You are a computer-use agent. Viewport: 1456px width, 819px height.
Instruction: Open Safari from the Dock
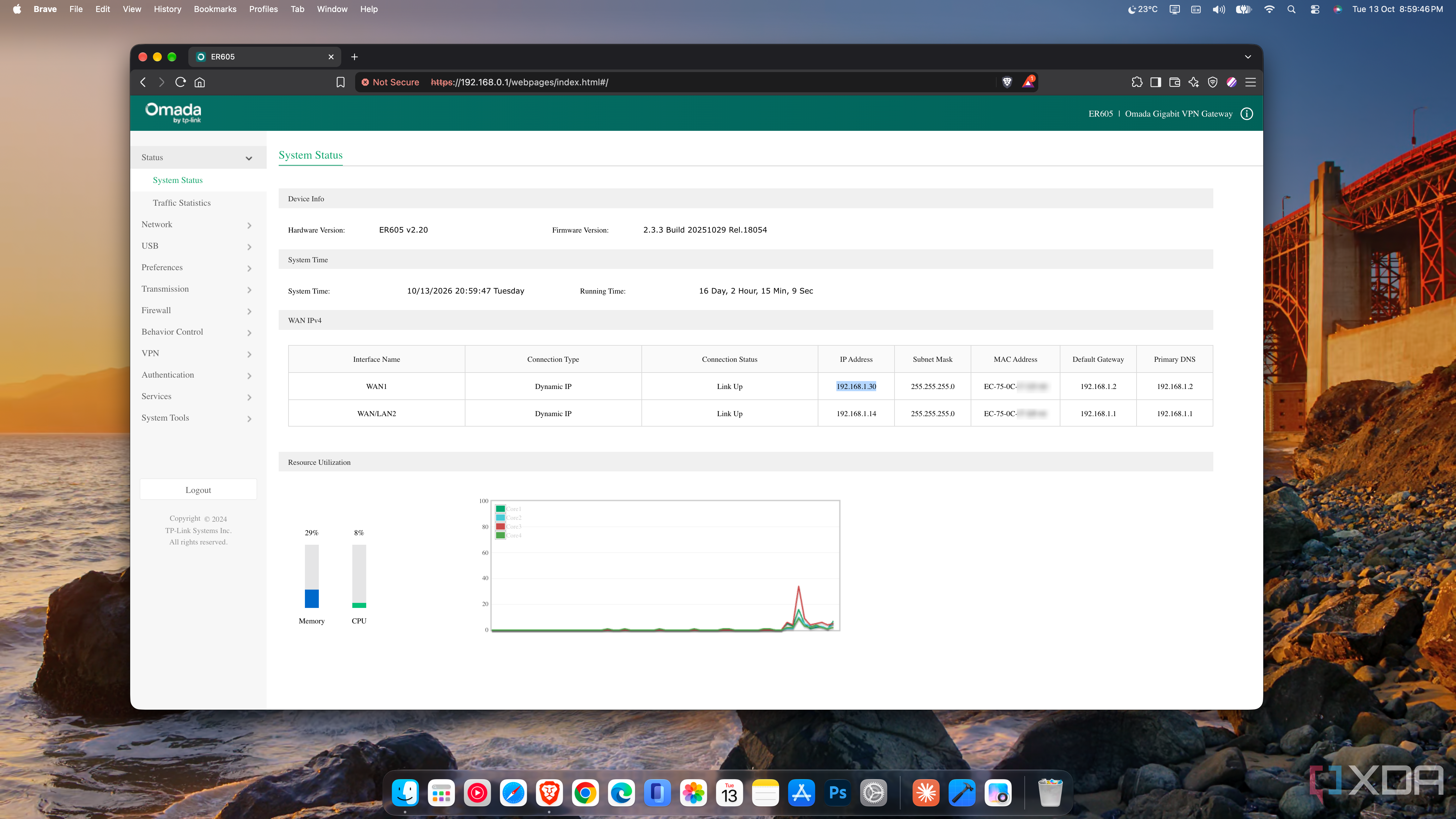(x=513, y=793)
